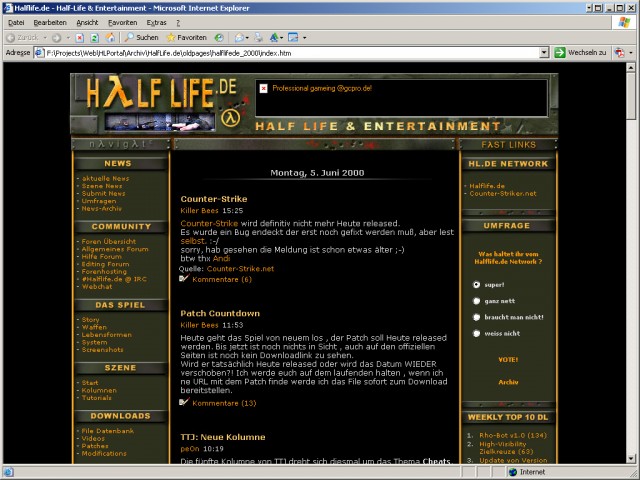Click the blue window toolbar icon
Image resolution: width=640 pixels, height=480 pixels.
[x=293, y=38]
